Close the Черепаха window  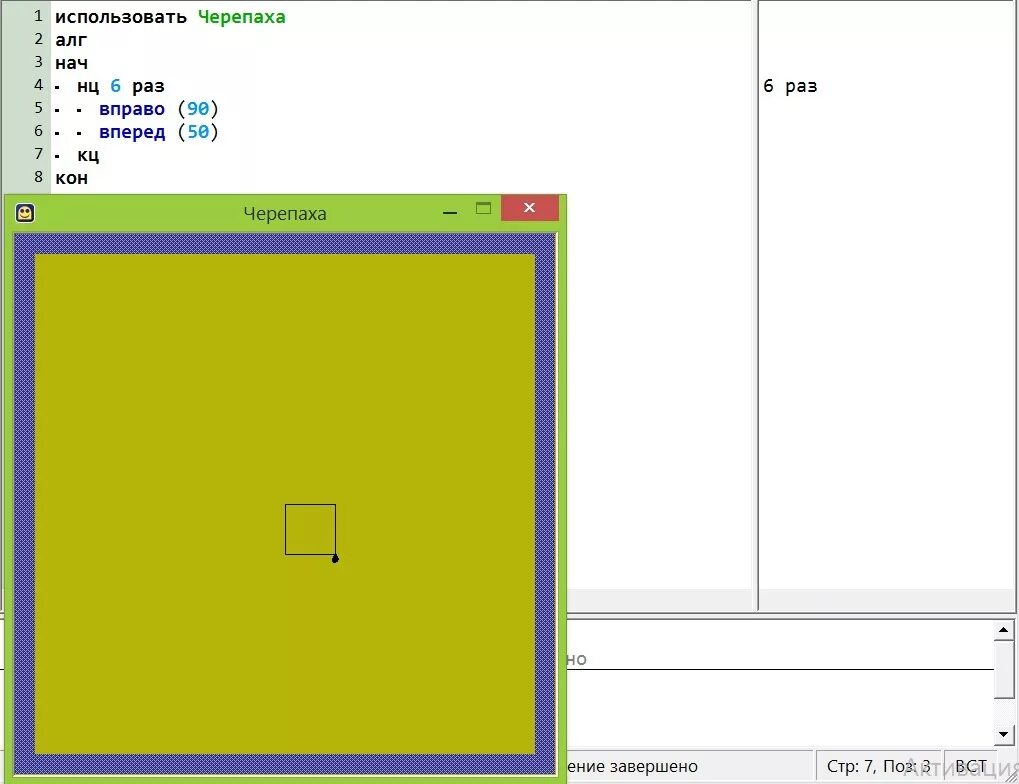(530, 208)
